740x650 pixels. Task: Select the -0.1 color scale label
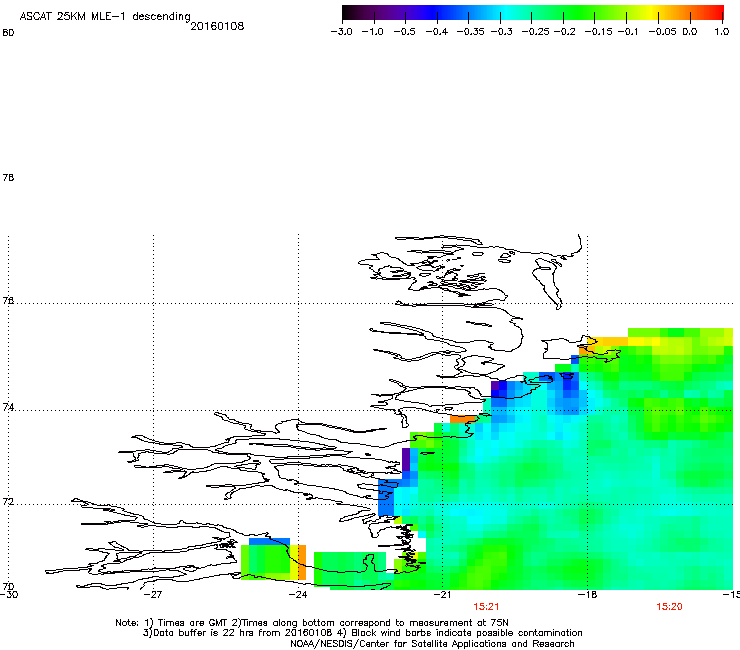click(628, 32)
